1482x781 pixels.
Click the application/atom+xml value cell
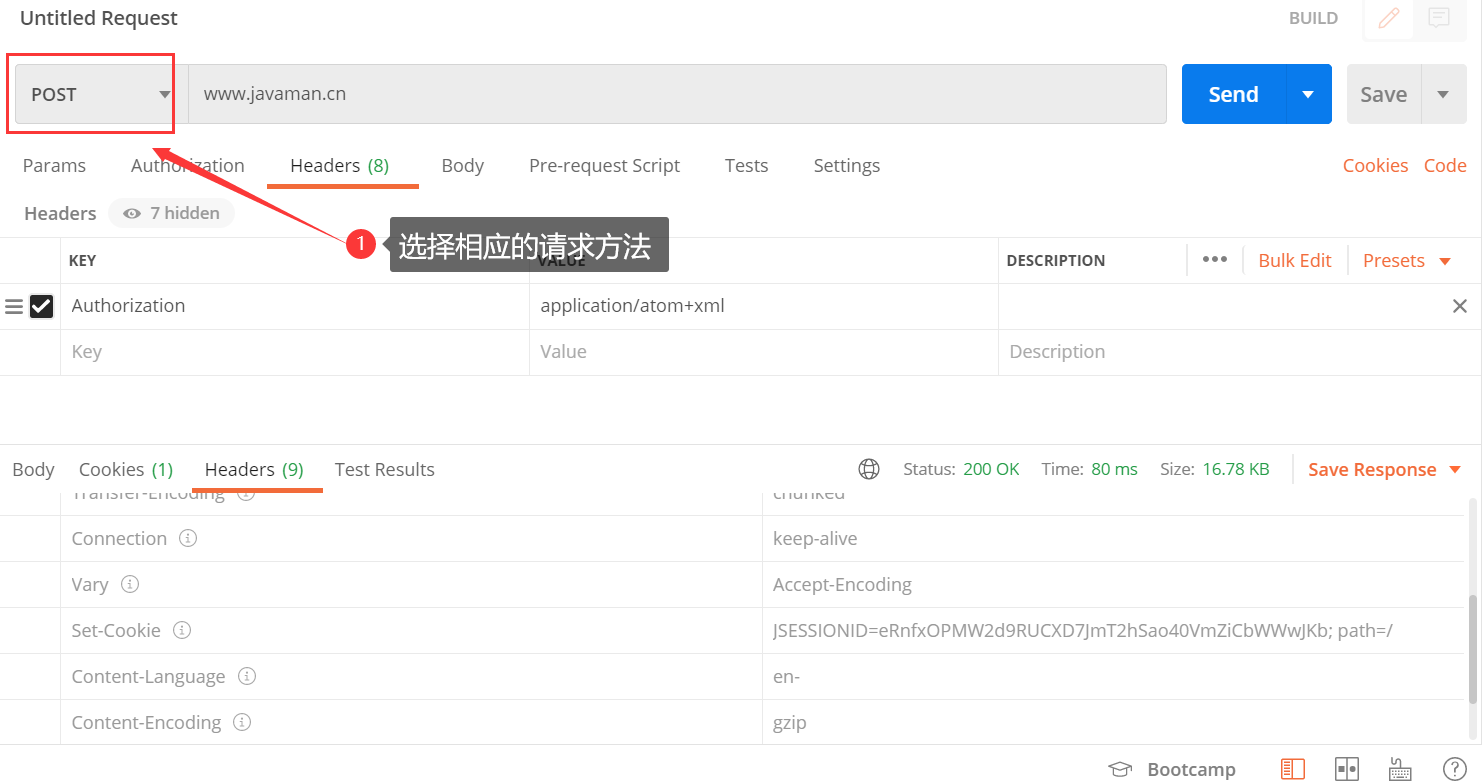coord(764,306)
